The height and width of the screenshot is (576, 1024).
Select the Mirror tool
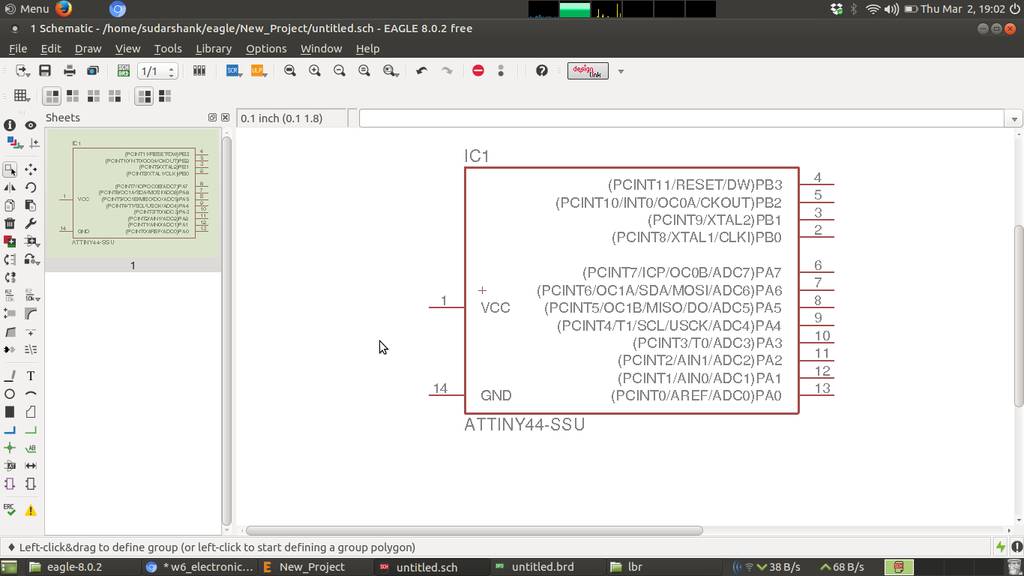coord(10,187)
